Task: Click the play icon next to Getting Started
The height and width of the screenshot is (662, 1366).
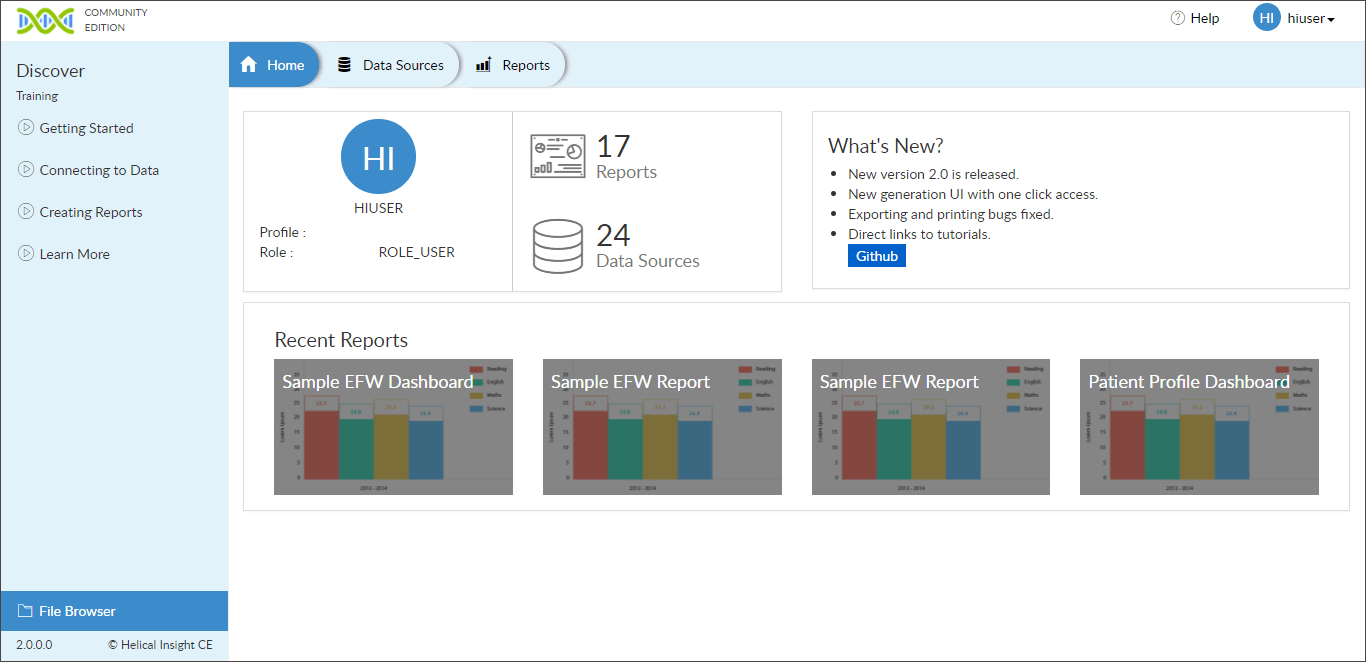Action: coord(24,127)
